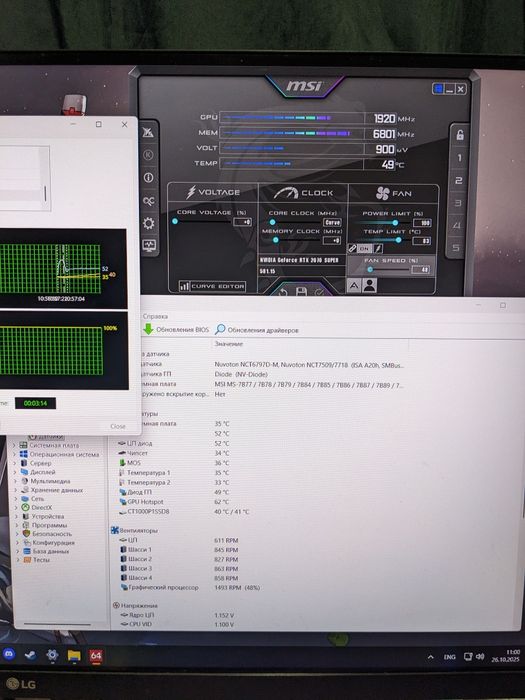525x700 pixels.
Task: Expand the DirectX tree node
Action: pos(15,508)
